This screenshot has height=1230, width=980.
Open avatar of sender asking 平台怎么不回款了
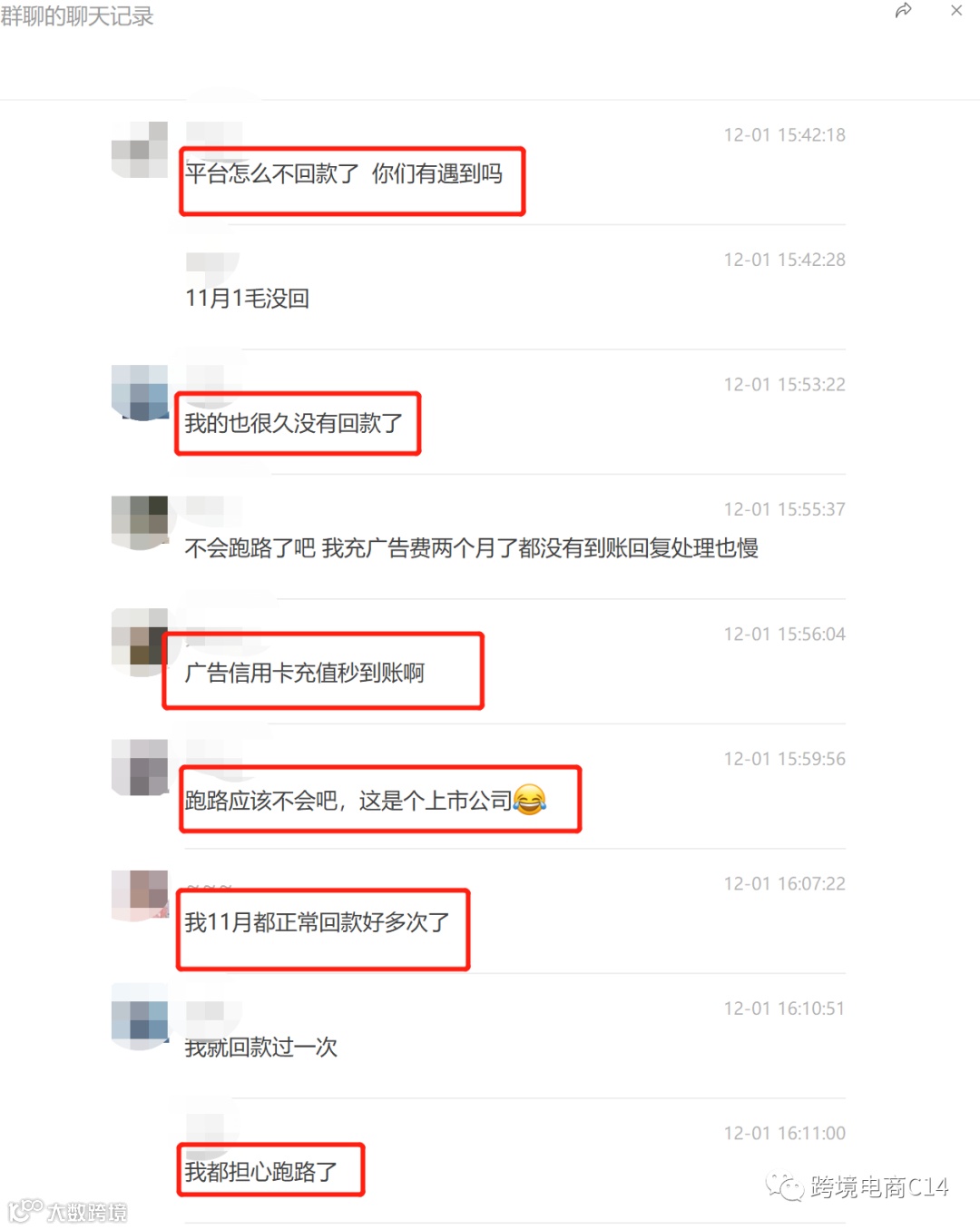[140, 149]
